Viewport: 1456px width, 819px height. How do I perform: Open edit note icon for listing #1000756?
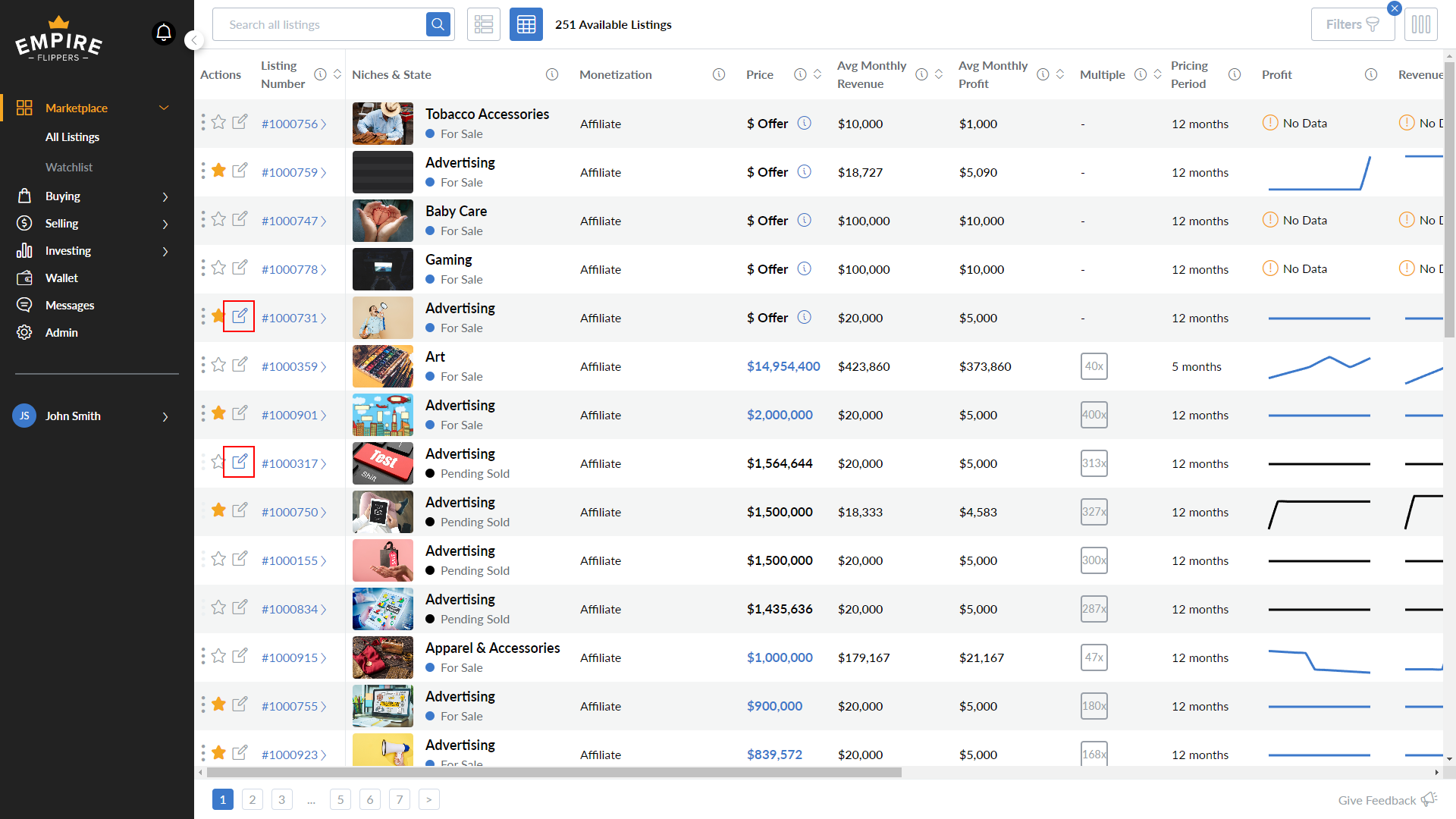pos(240,122)
